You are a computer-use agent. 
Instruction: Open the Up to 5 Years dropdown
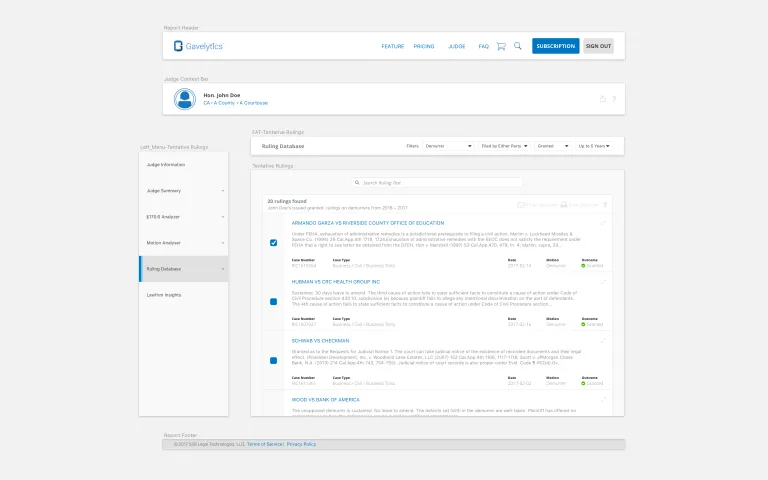(x=597, y=146)
